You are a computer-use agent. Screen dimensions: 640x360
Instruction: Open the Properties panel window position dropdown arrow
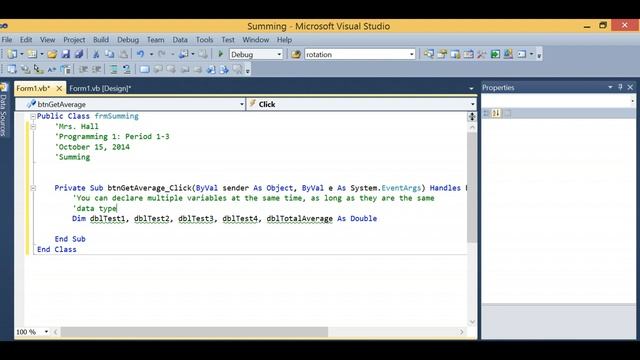(x=610, y=87)
